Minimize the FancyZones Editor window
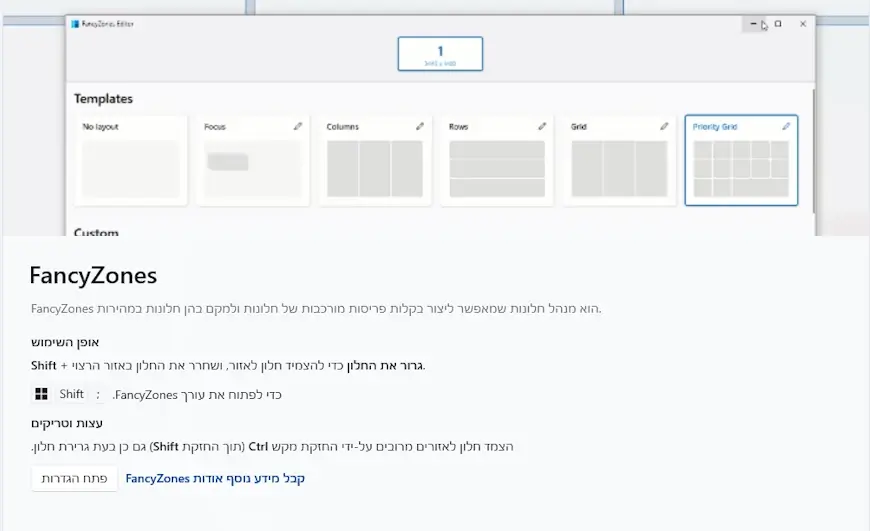Viewport: 870px width, 531px height. point(753,24)
